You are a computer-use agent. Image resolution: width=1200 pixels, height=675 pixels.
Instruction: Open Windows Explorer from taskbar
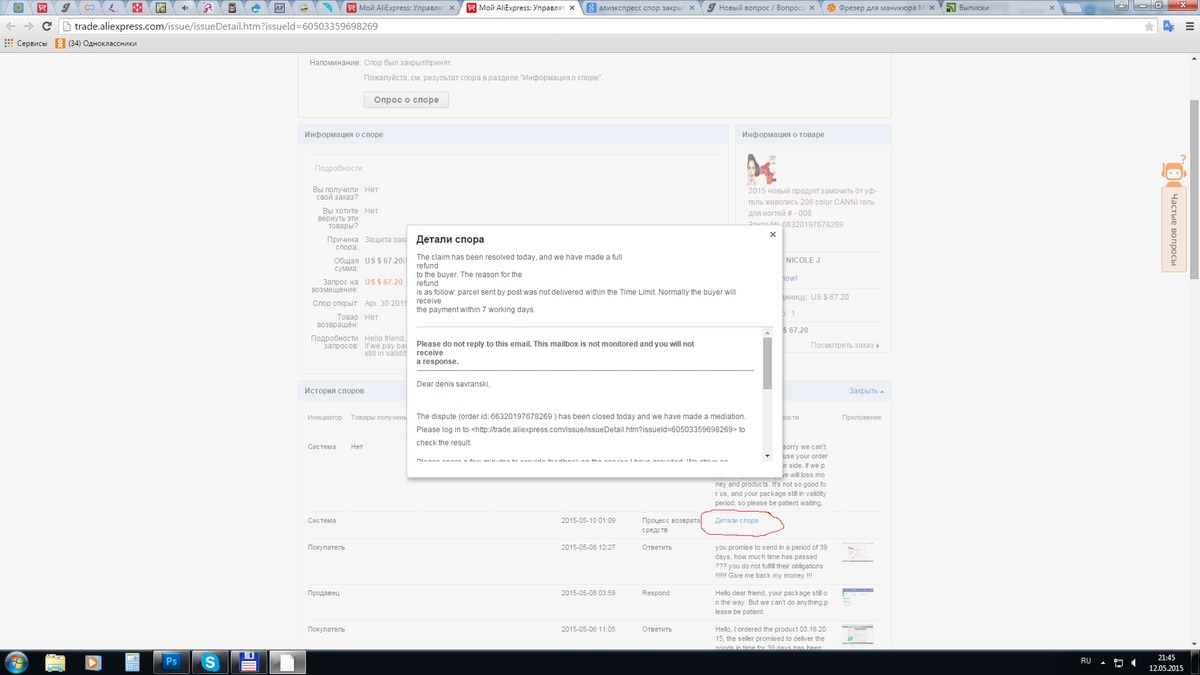click(55, 662)
